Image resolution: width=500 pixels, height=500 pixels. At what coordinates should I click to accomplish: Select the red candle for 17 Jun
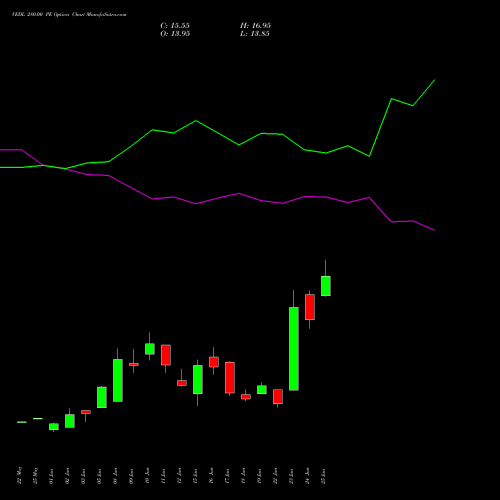(230, 378)
